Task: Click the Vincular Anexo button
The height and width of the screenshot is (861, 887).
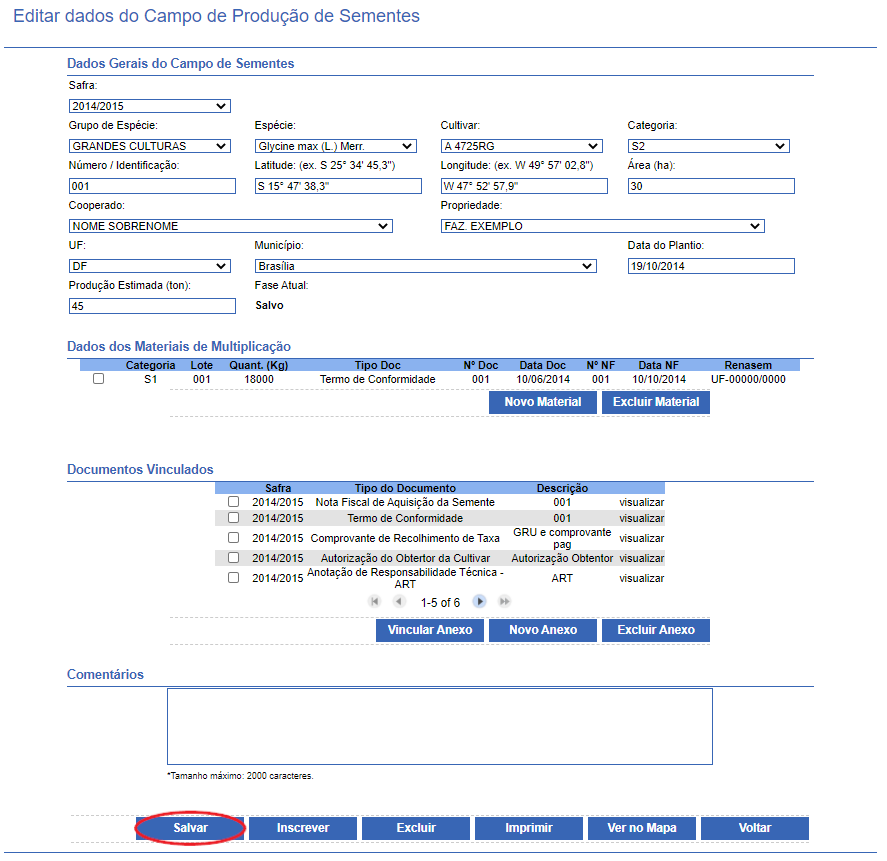Action: tap(429, 630)
